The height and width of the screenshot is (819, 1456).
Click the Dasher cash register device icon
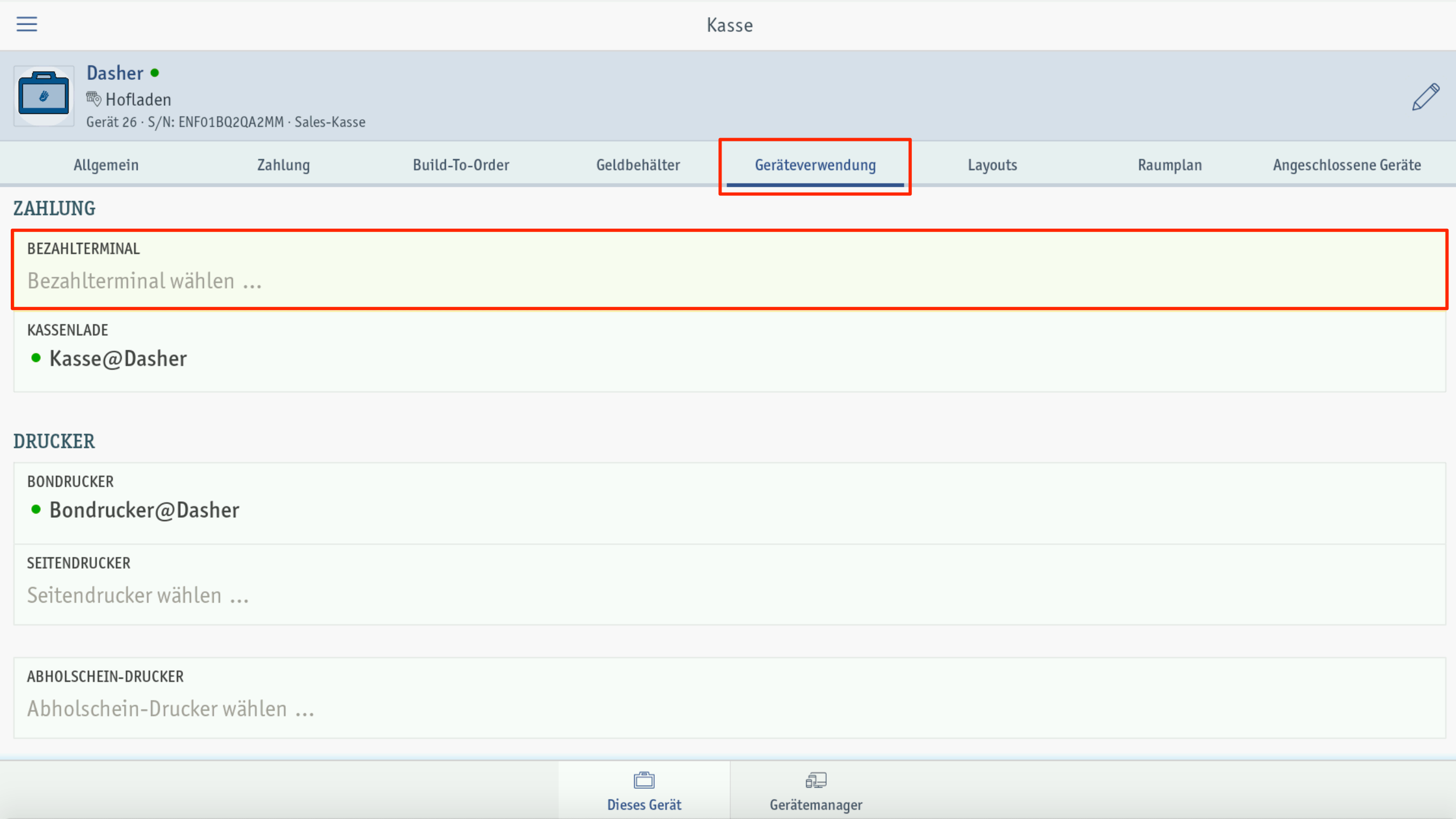pos(44,95)
